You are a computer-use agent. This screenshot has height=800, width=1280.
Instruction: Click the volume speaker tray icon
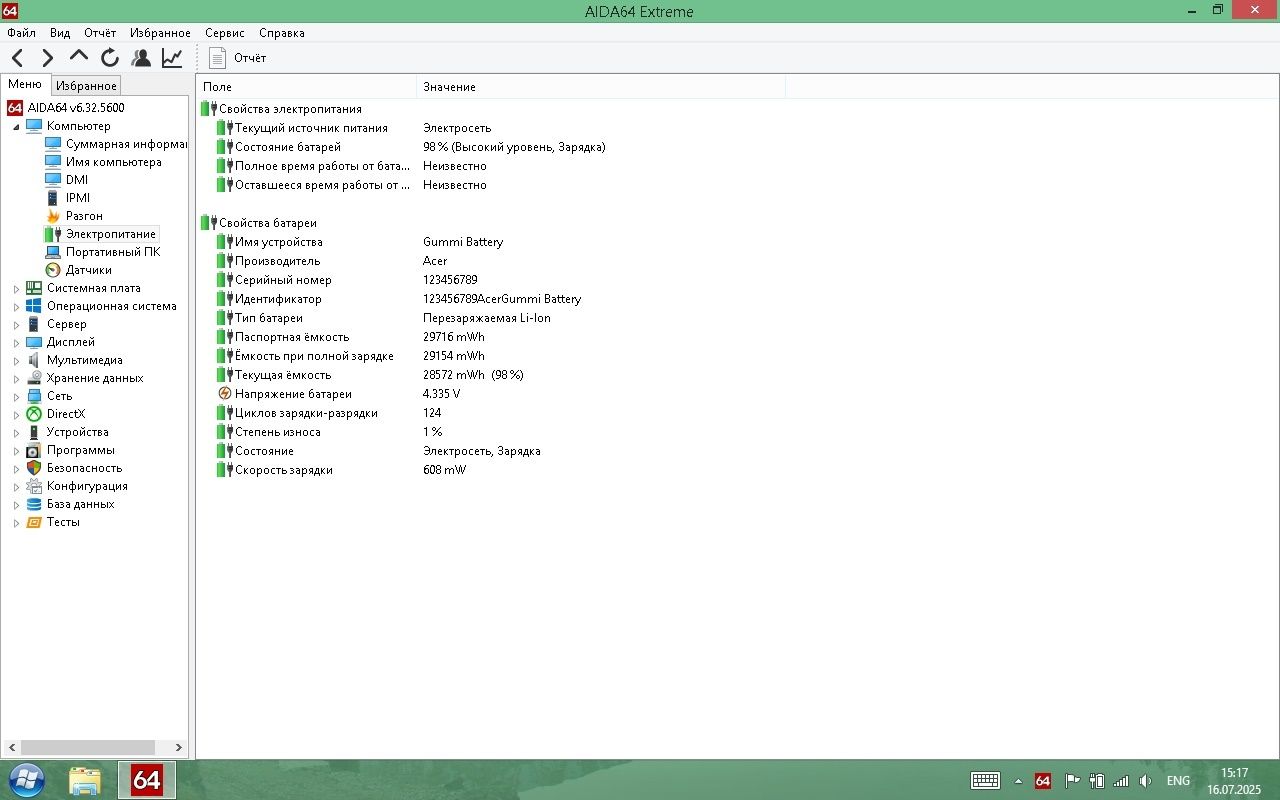tap(1146, 781)
